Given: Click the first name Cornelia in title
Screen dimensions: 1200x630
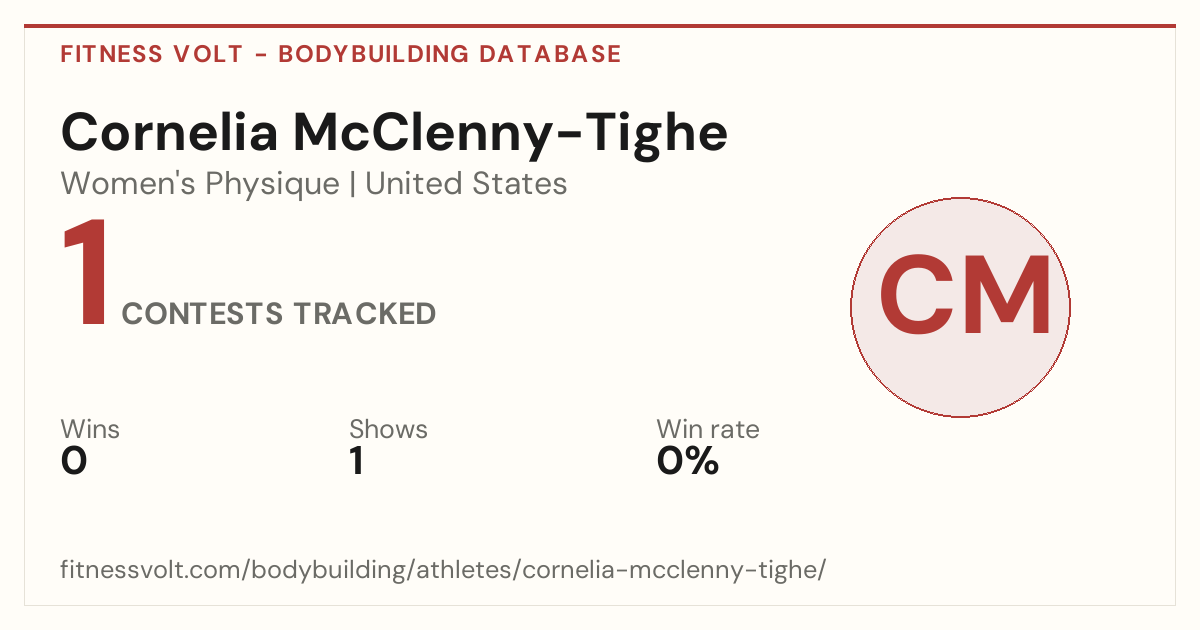Looking at the screenshot, I should click(x=169, y=132).
